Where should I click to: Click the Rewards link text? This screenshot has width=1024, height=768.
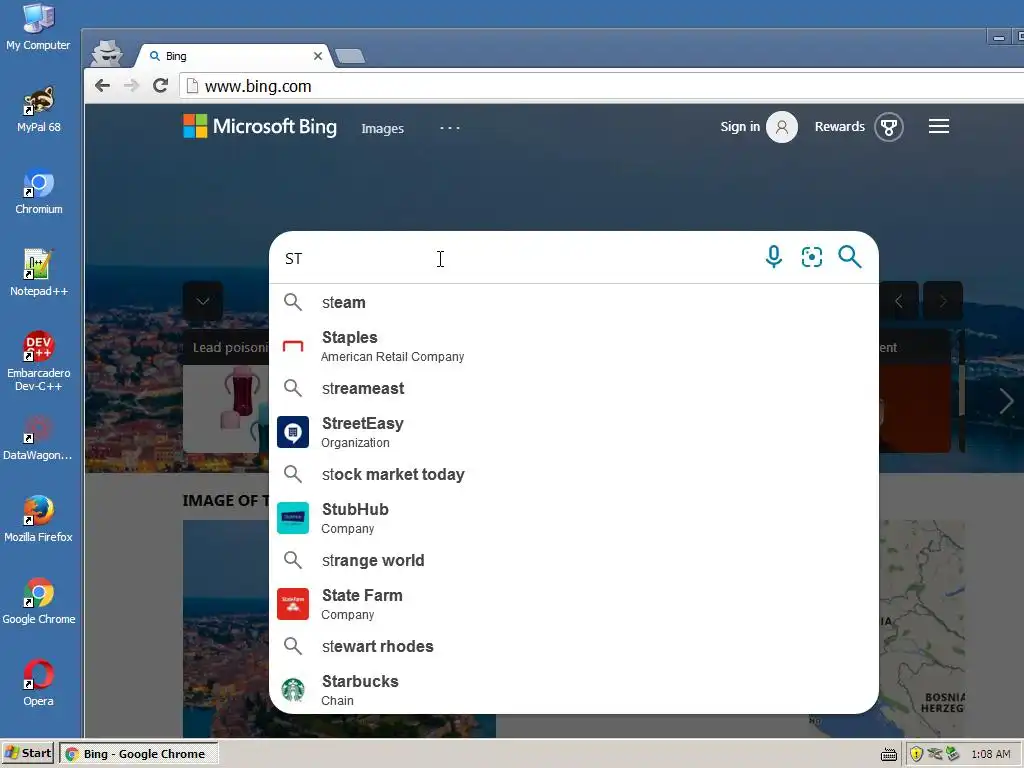pyautogui.click(x=839, y=127)
